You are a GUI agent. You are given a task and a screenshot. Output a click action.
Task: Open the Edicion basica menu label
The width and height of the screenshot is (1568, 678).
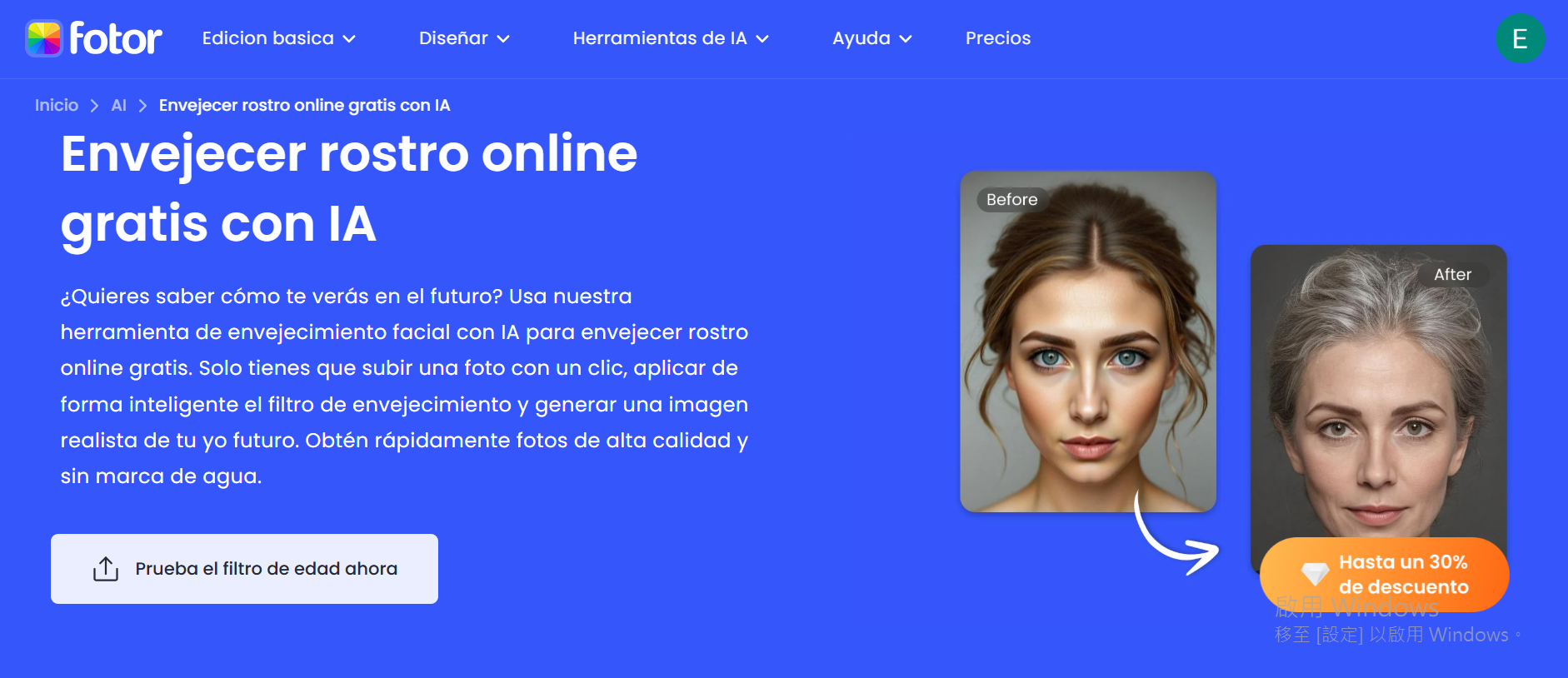[x=267, y=38]
